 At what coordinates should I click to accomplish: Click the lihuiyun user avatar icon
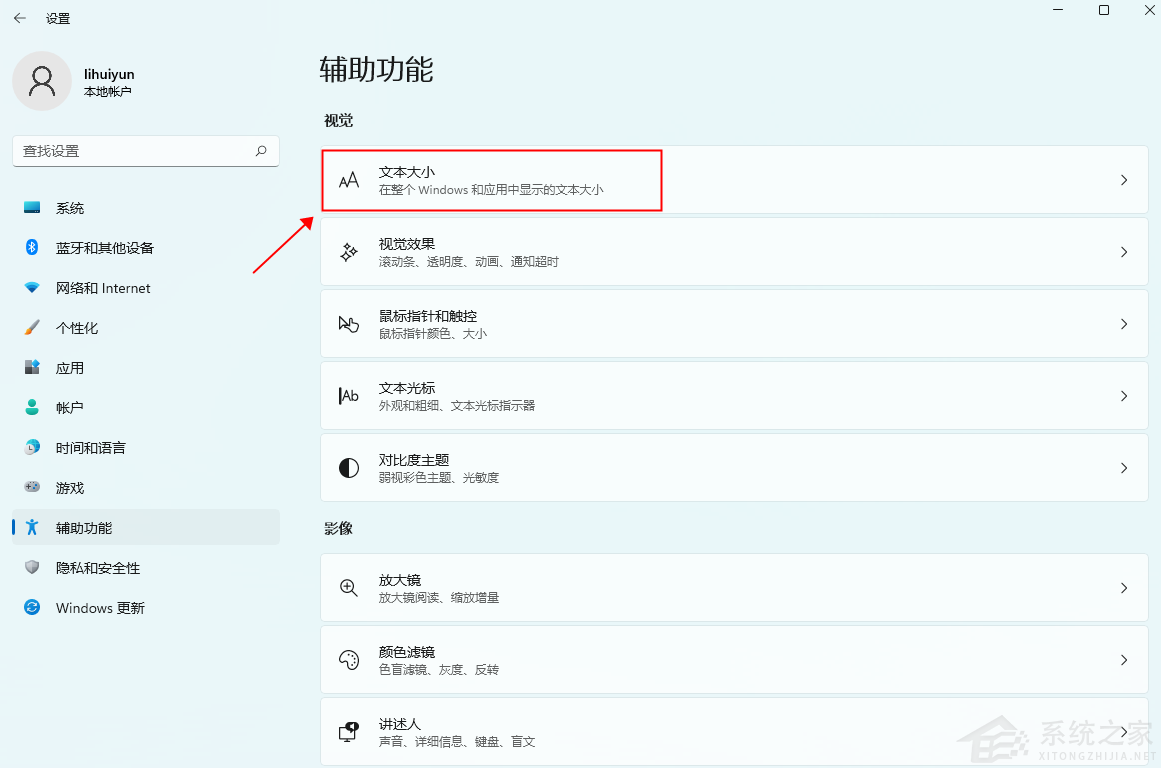pos(42,81)
